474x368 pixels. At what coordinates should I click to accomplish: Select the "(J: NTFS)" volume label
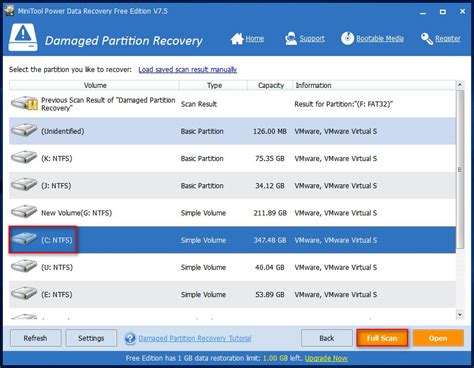56,186
